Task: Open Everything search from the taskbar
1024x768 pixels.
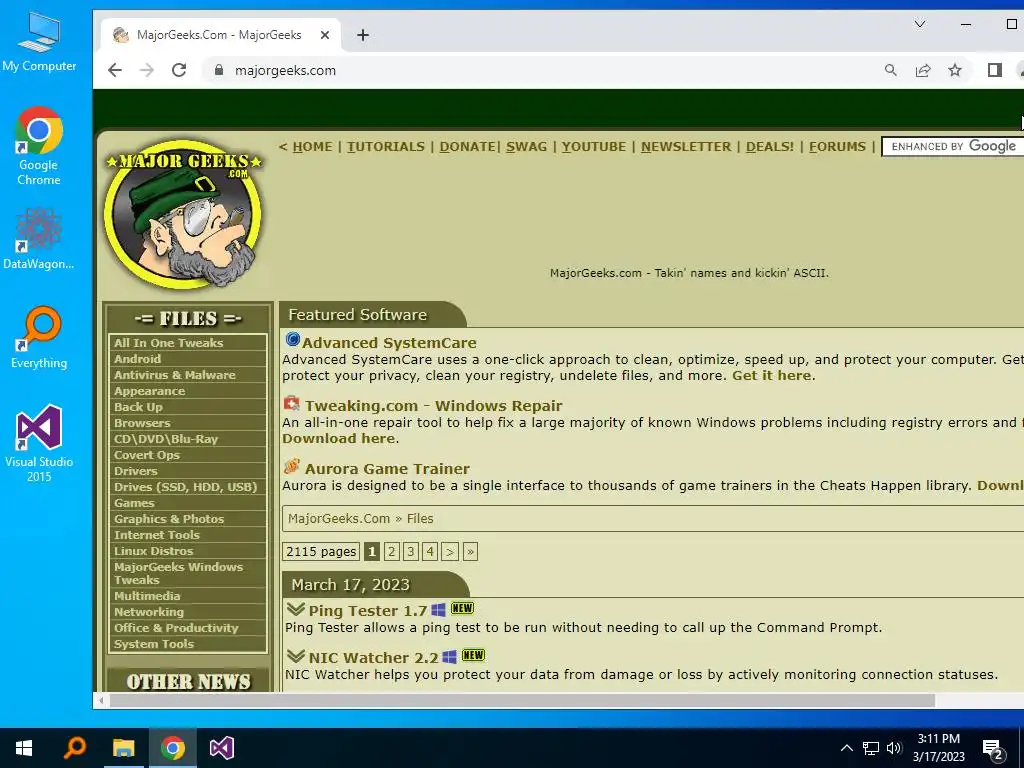Action: pos(74,748)
